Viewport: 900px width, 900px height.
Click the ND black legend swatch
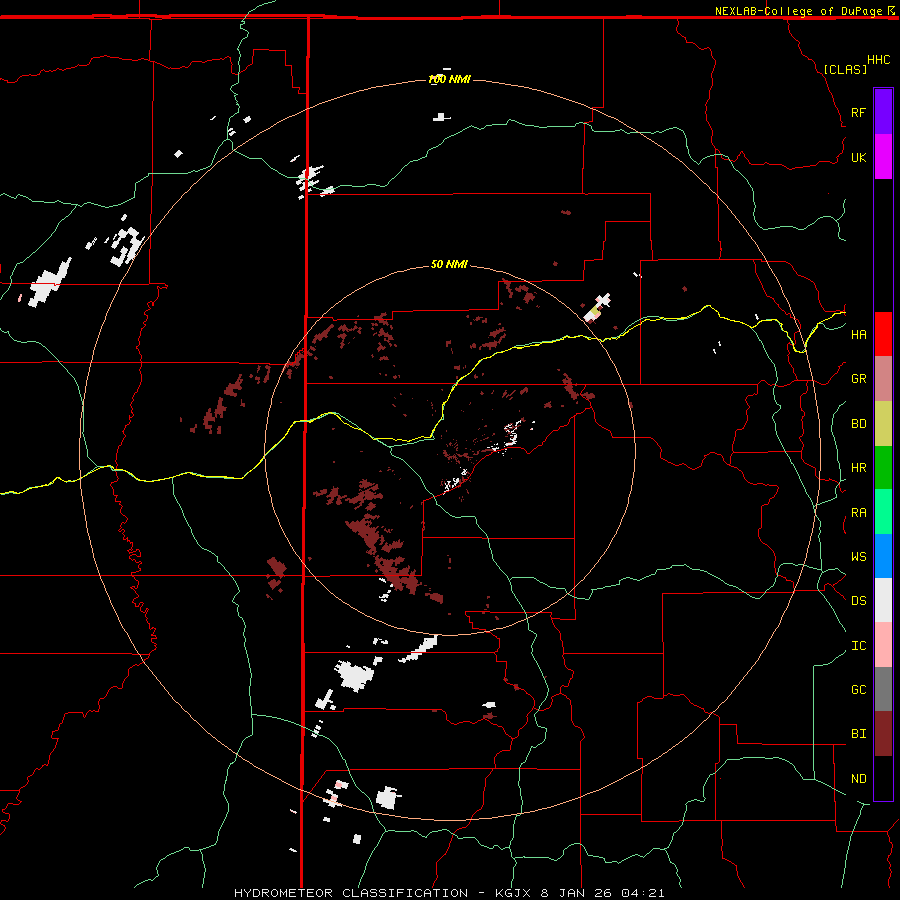(x=883, y=778)
